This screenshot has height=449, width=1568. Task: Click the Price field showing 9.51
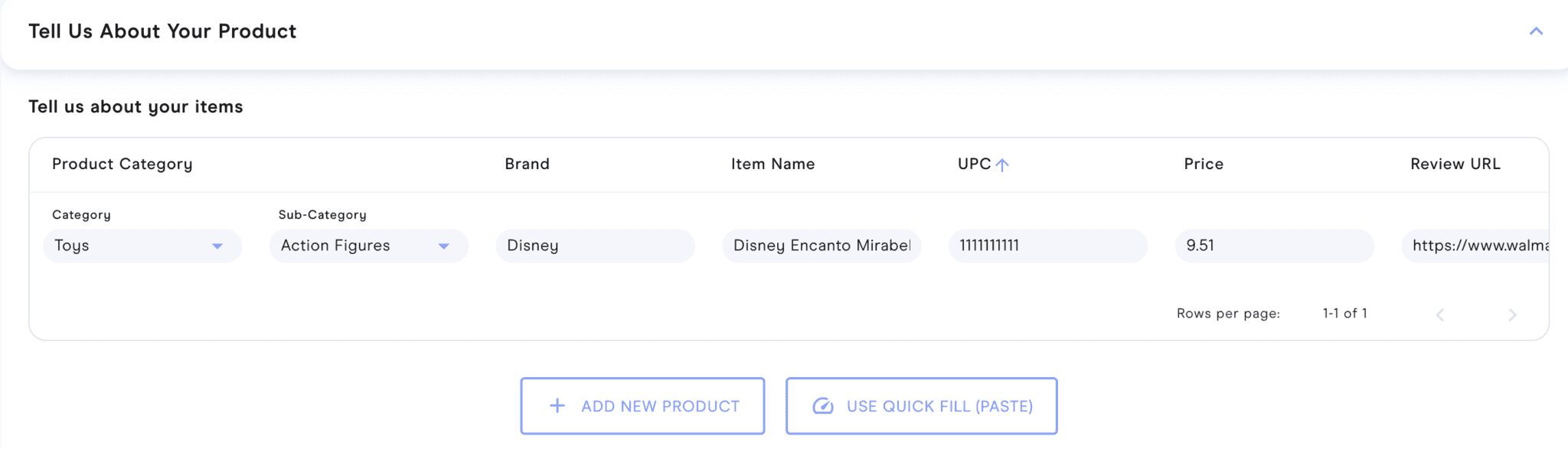[1274, 246]
